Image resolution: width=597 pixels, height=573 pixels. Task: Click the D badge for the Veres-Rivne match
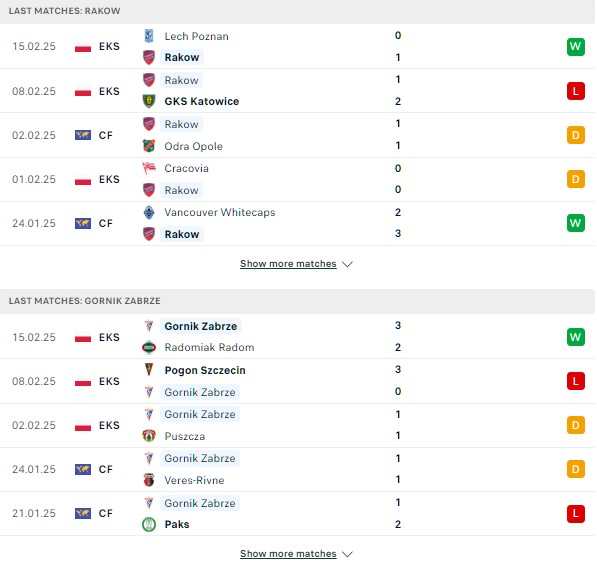pyautogui.click(x=575, y=469)
